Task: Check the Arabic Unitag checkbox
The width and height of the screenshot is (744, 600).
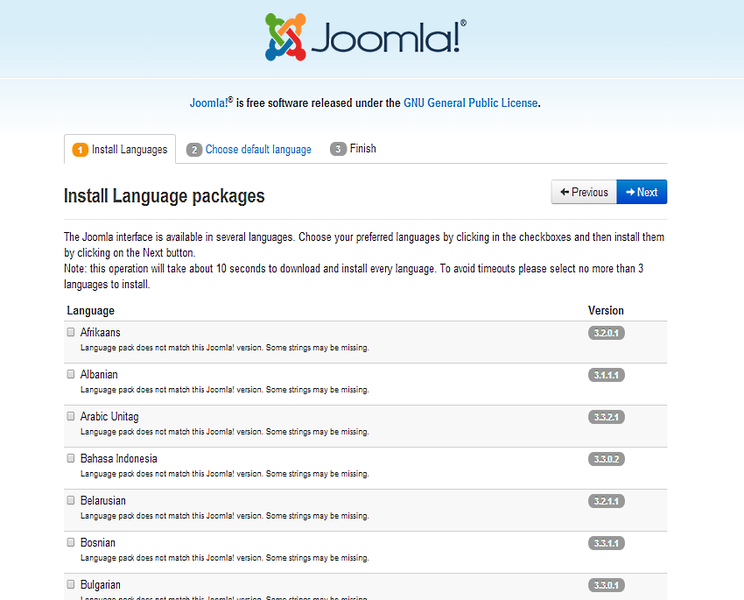Action: [x=71, y=416]
